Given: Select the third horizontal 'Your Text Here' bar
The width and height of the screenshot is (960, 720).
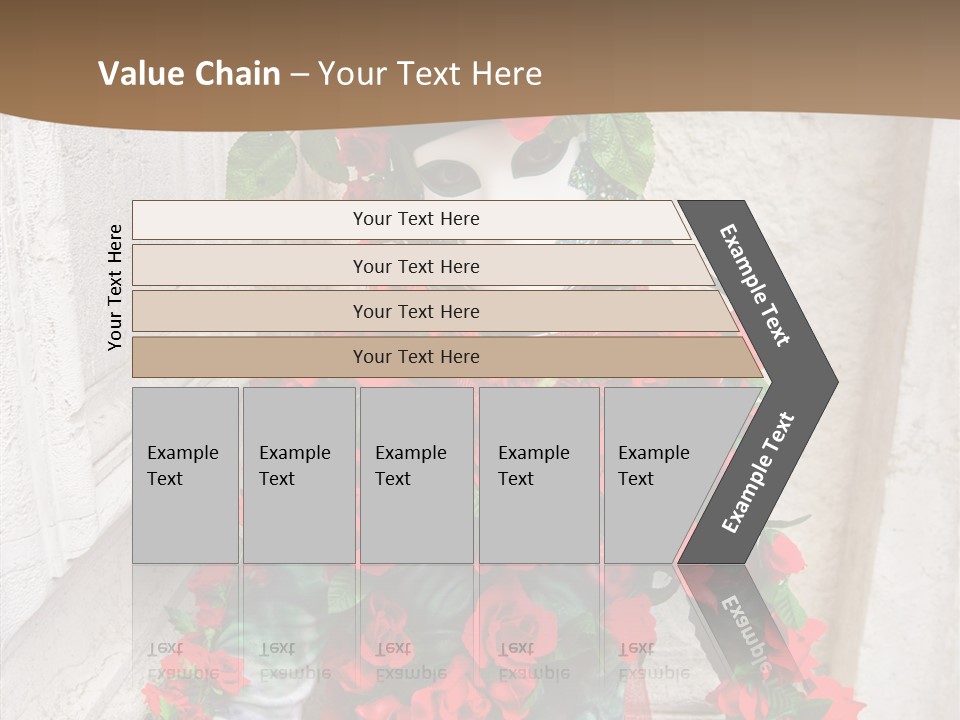Looking at the screenshot, I should tap(416, 311).
